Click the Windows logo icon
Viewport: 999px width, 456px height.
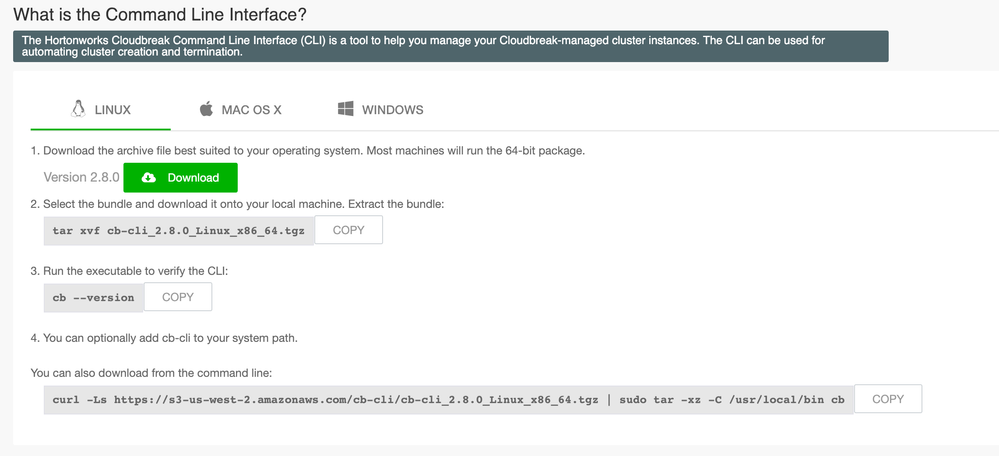tap(347, 109)
